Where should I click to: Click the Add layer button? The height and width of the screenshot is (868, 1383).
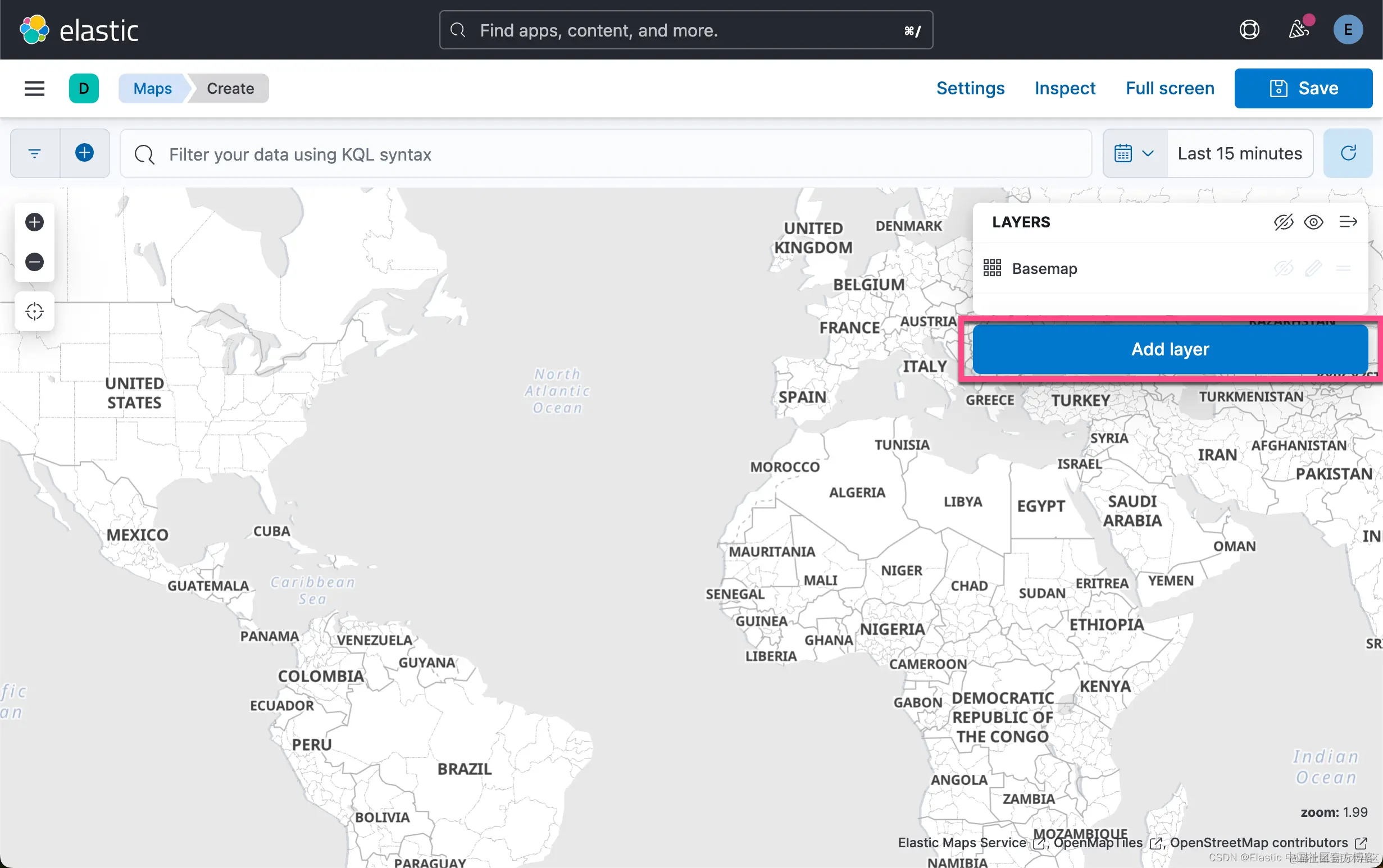click(x=1170, y=349)
